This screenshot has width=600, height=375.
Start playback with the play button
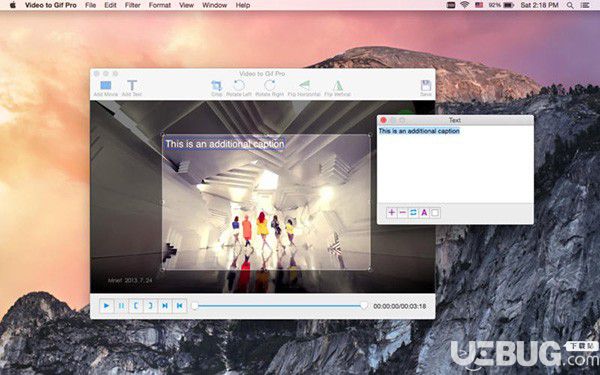pos(106,306)
